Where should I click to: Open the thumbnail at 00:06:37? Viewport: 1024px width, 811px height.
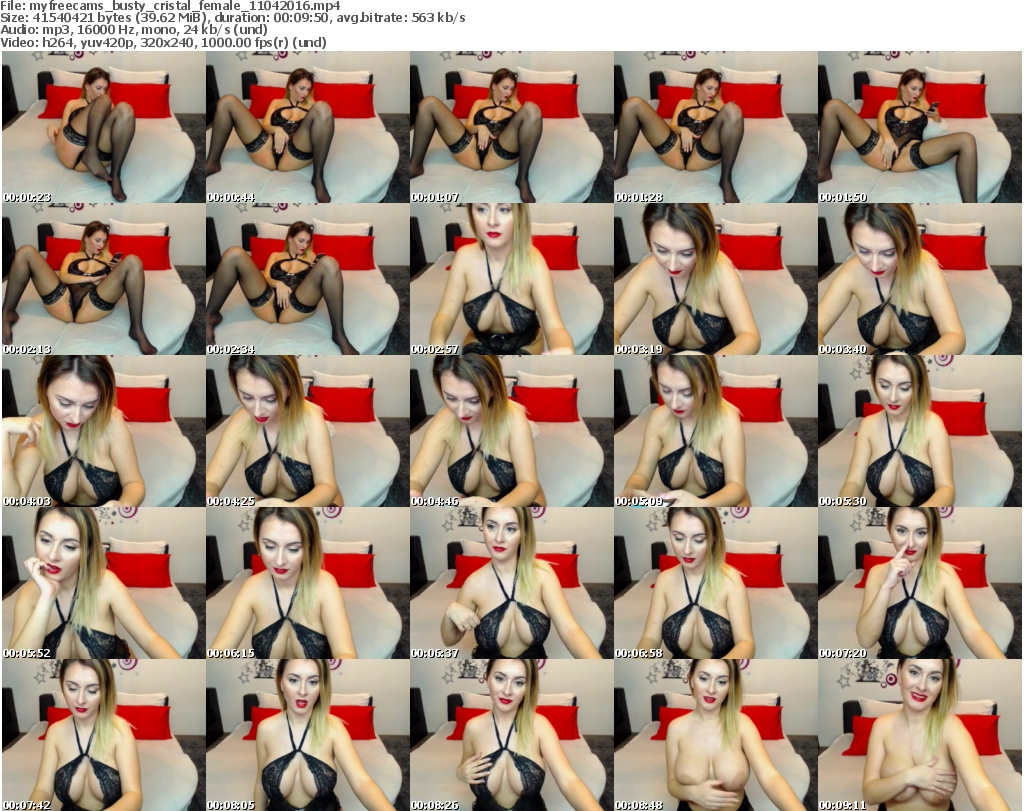coord(511,584)
